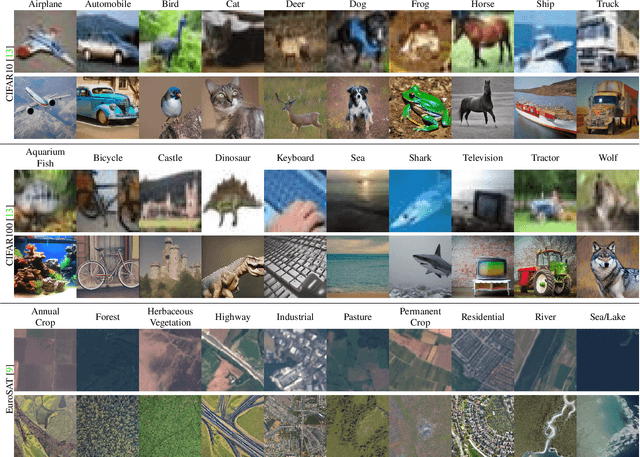This screenshot has width=640, height=457.
Task: Select the black-and-white border collie image
Action: click(x=358, y=108)
